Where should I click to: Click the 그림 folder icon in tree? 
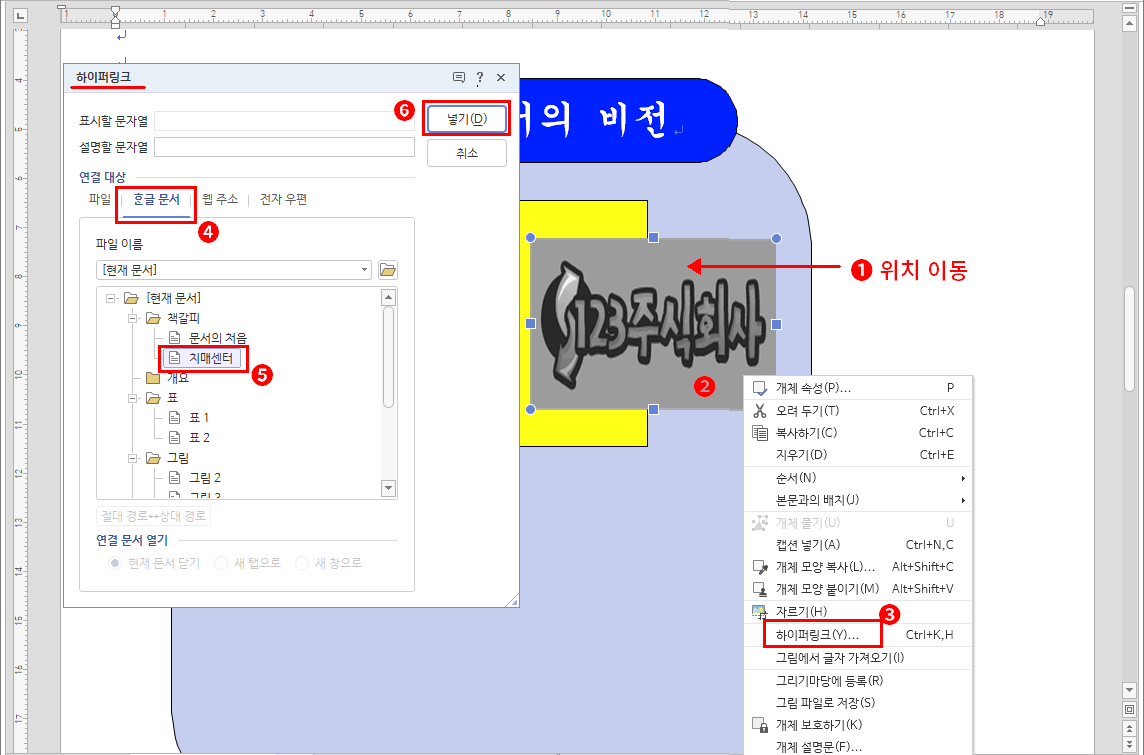(152, 458)
